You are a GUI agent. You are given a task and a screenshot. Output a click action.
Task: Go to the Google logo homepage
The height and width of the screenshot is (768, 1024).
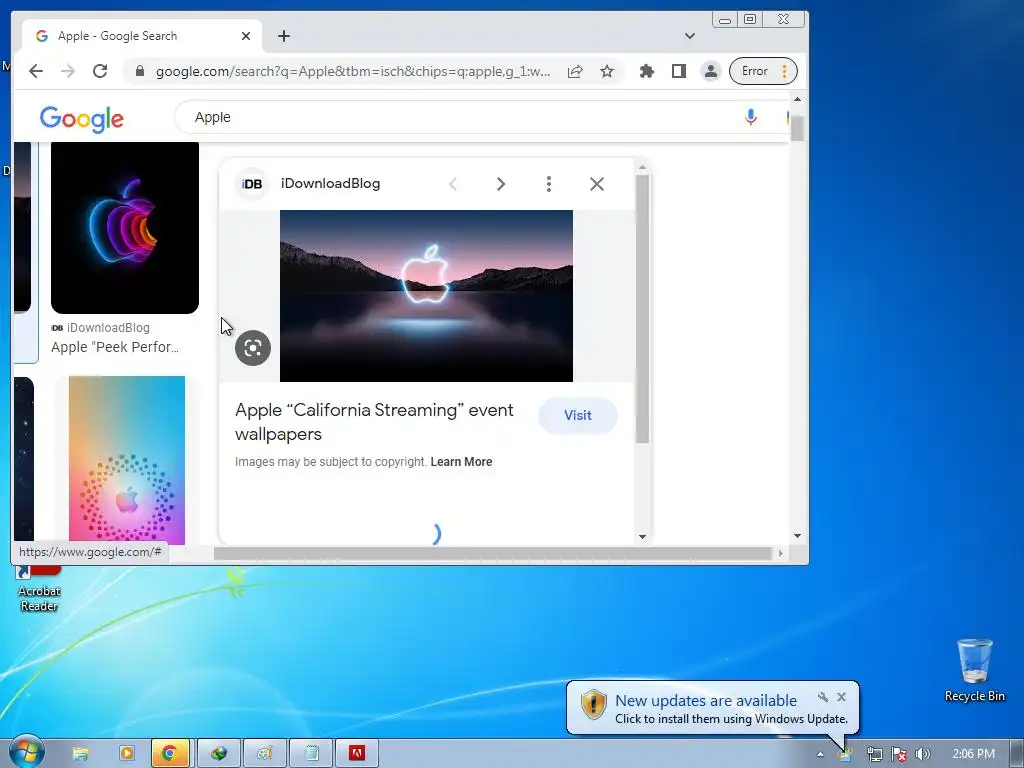[x=82, y=119]
